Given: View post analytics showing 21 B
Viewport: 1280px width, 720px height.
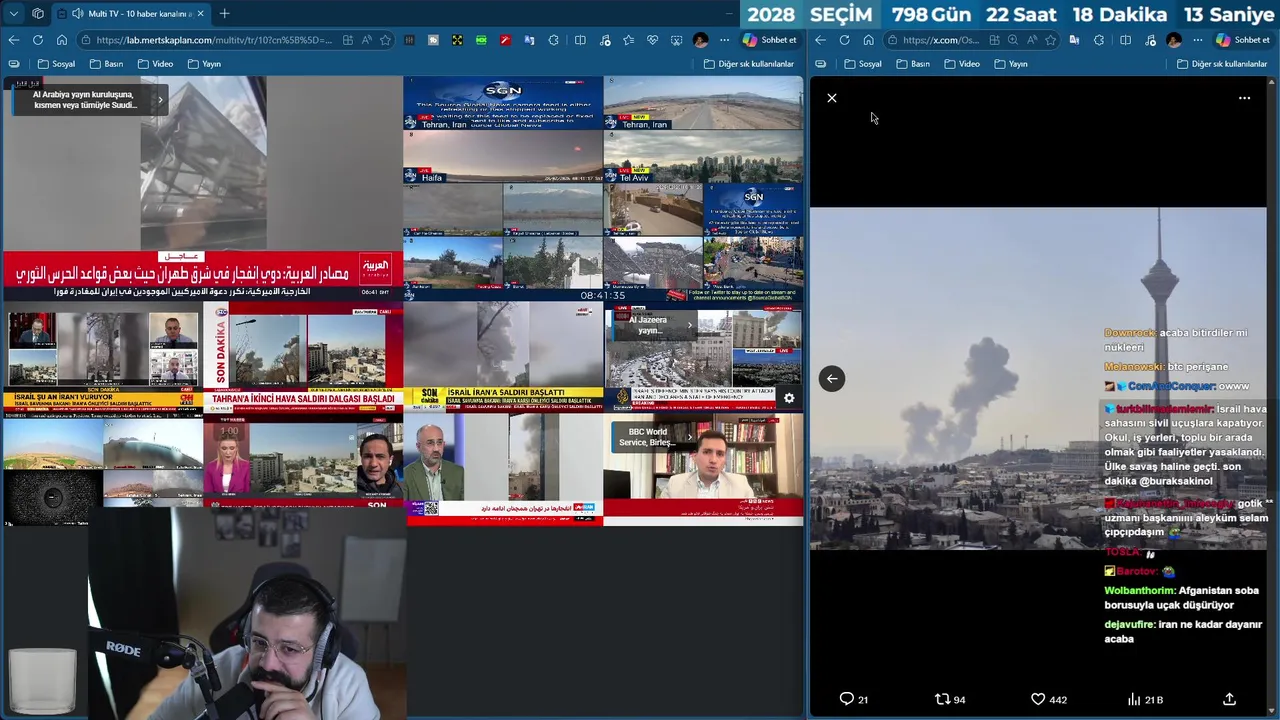Looking at the screenshot, I should coord(1145,699).
